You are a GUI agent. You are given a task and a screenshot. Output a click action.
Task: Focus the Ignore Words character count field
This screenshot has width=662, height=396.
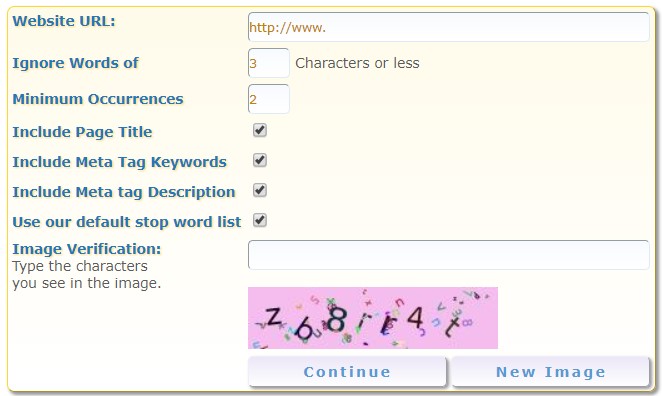[269, 63]
